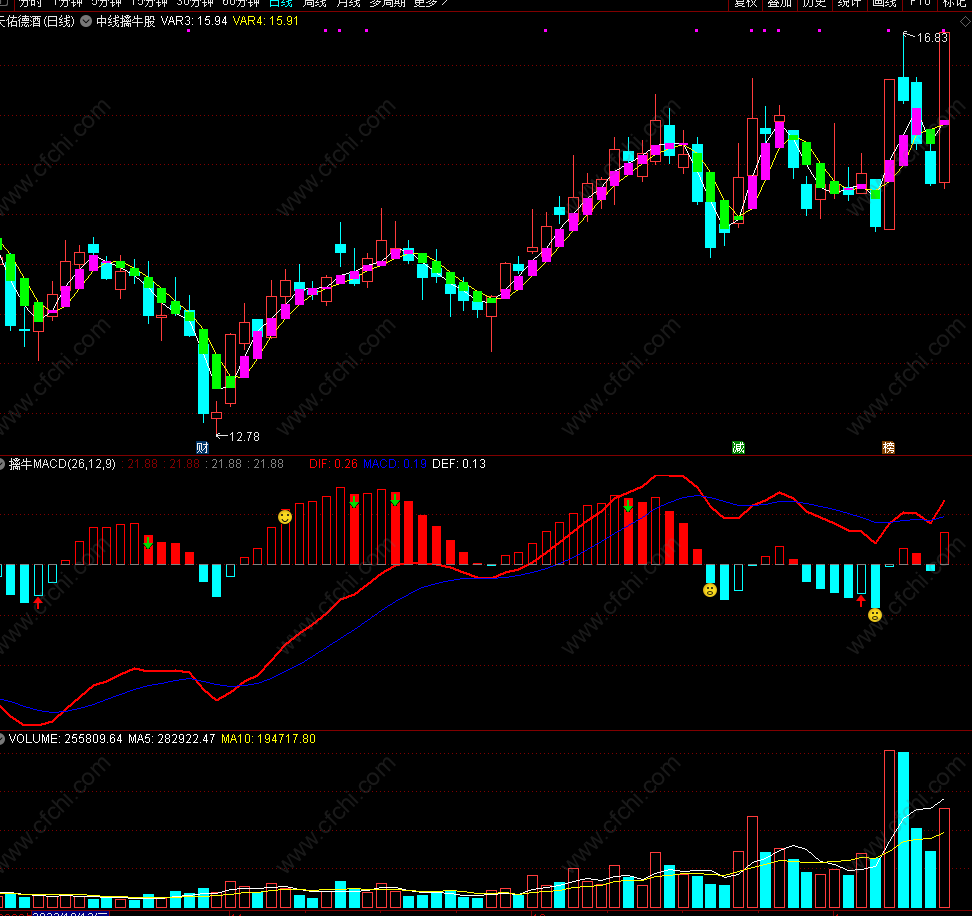Click the 统计 button
972x916 pixels.
[x=849, y=3]
